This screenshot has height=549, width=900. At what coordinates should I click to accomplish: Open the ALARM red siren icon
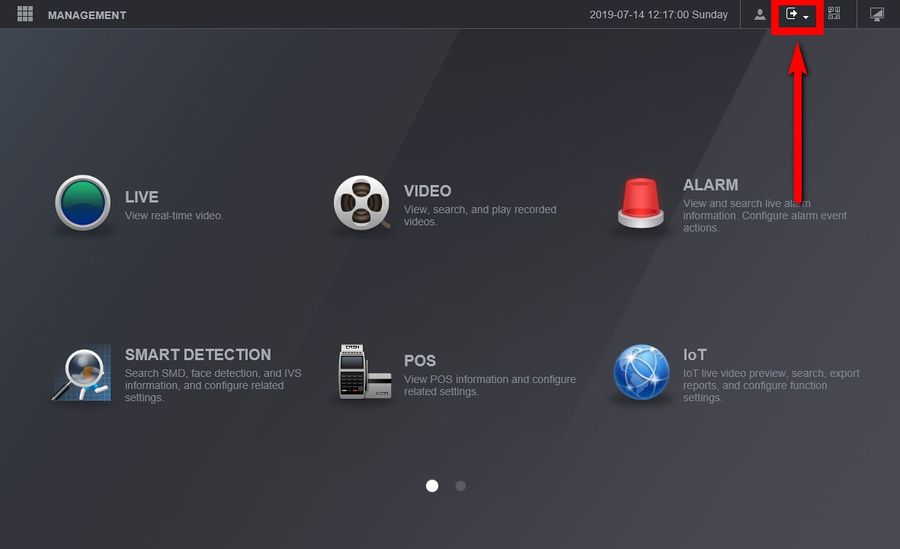(641, 203)
